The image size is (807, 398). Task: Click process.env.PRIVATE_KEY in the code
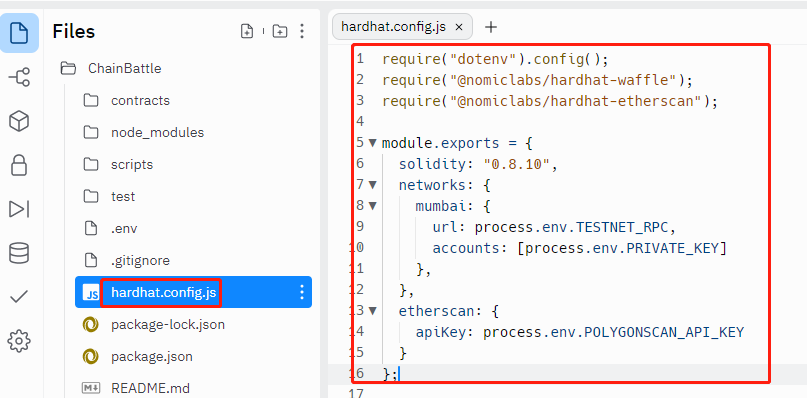pyautogui.click(x=622, y=248)
